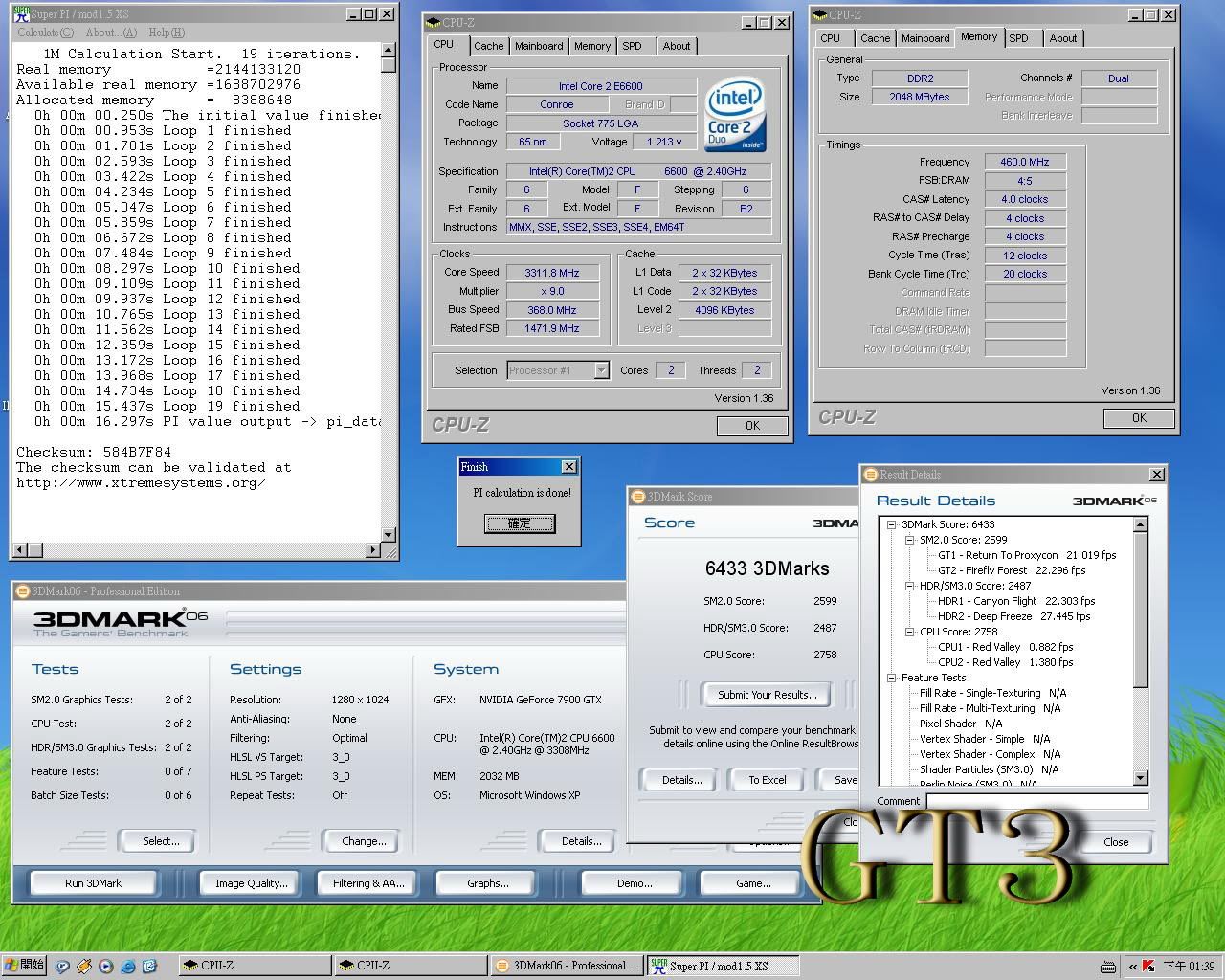Collapse the HDR/SM3.0 Score: 2487 node
Image resolution: width=1225 pixels, height=980 pixels.
pos(910,586)
